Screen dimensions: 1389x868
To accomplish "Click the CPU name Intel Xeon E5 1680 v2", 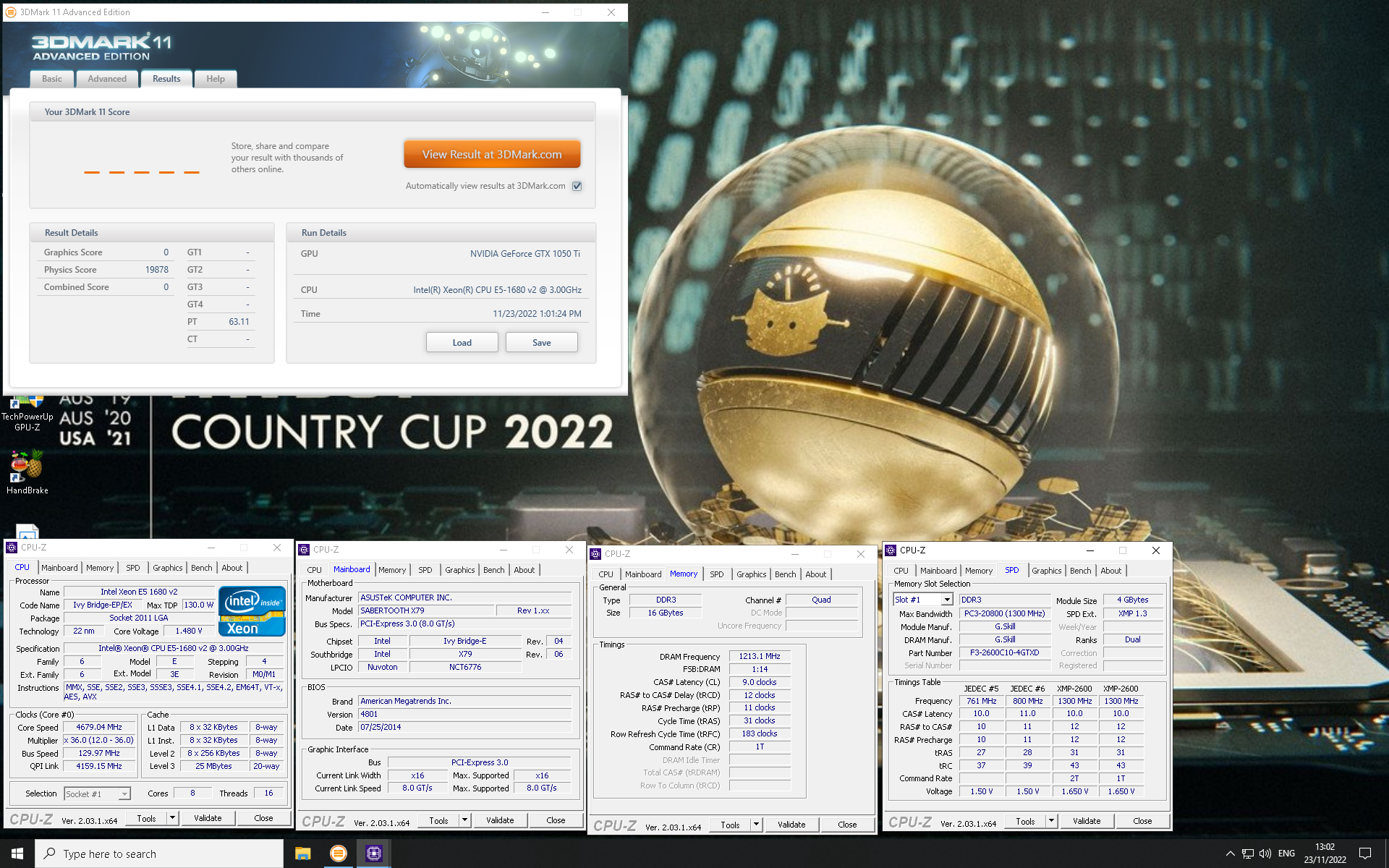I will pyautogui.click(x=139, y=592).
